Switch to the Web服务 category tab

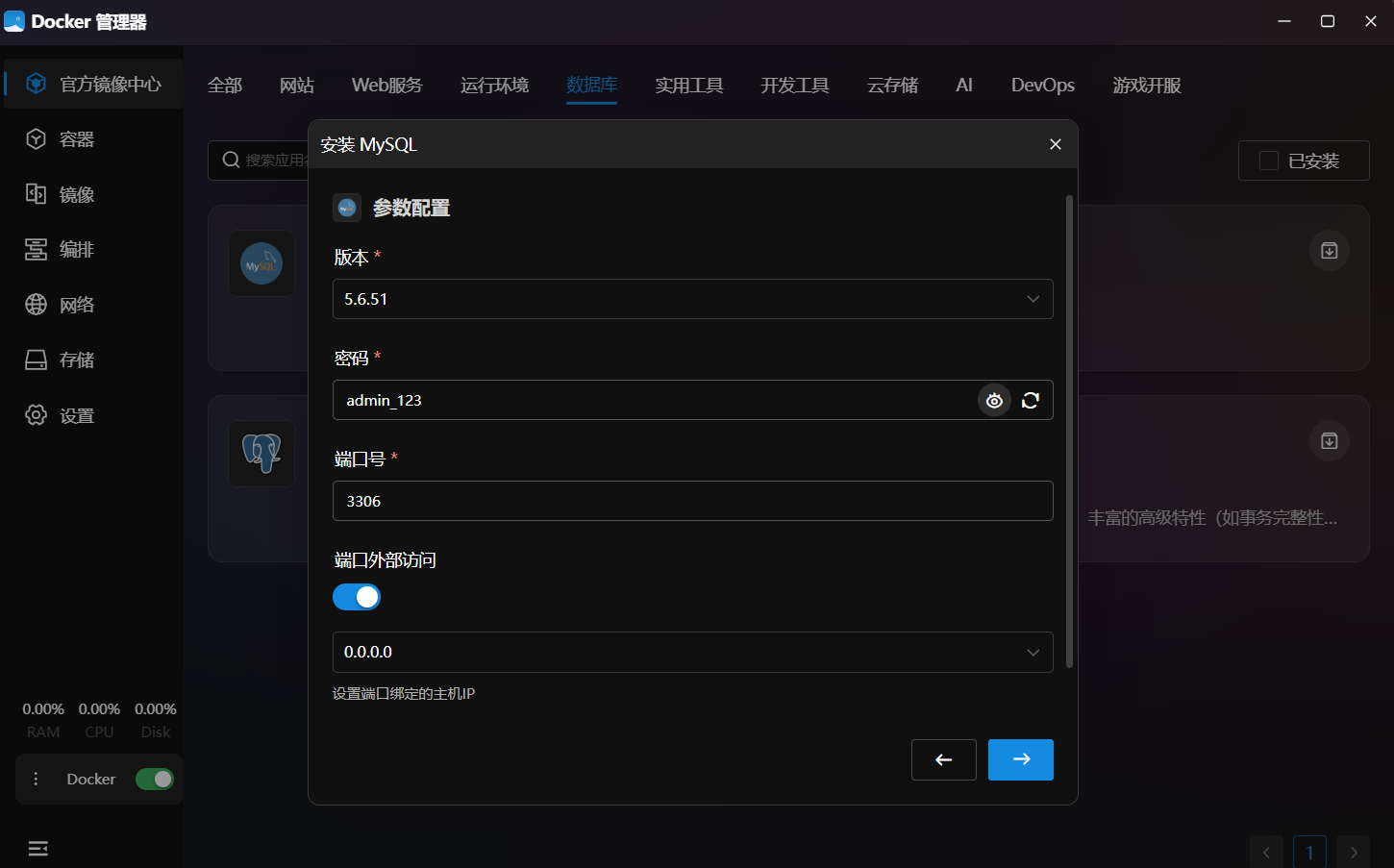(387, 85)
